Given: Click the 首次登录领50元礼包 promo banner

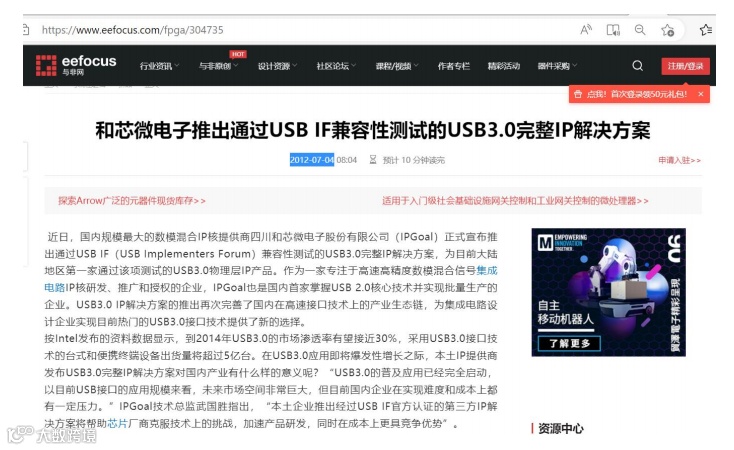Looking at the screenshot, I should click(x=637, y=94).
